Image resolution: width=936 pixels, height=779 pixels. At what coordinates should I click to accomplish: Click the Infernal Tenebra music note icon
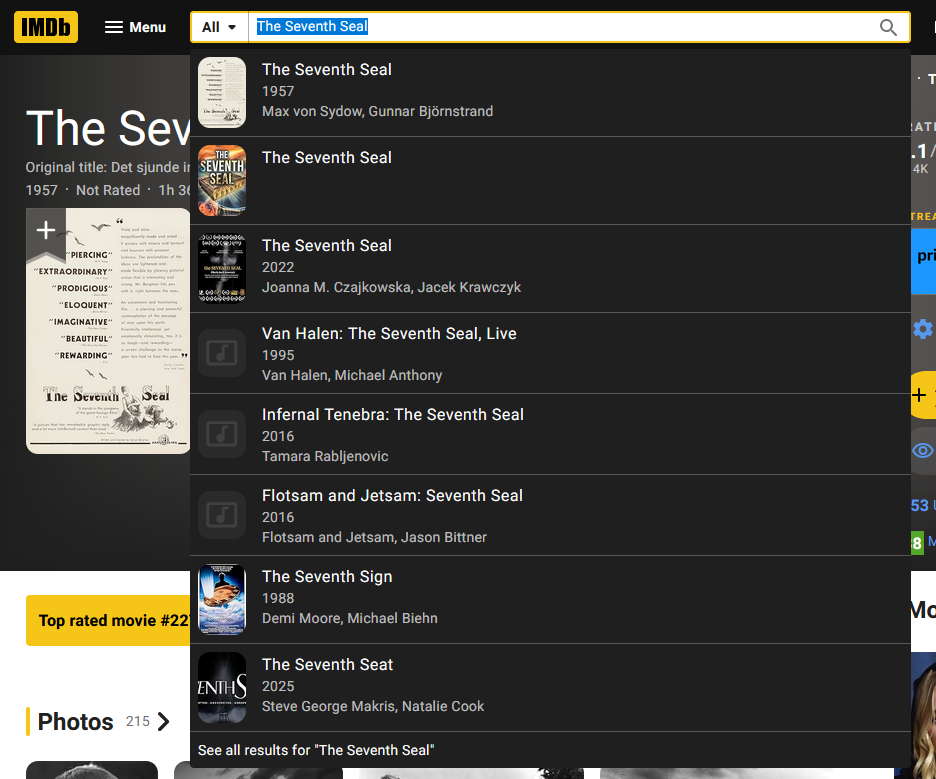pyautogui.click(x=222, y=434)
